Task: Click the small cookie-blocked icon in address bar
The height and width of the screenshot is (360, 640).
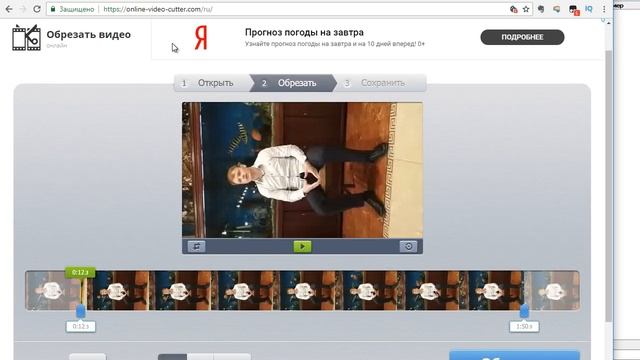Action: pos(513,9)
